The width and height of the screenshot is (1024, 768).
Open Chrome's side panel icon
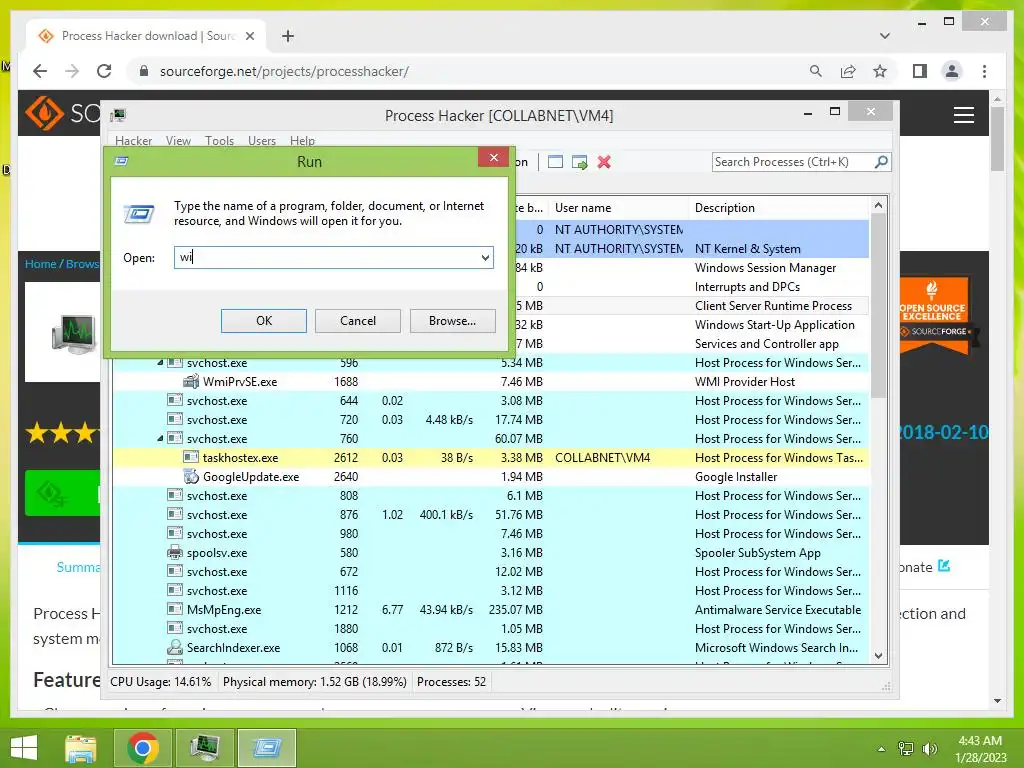click(x=920, y=71)
